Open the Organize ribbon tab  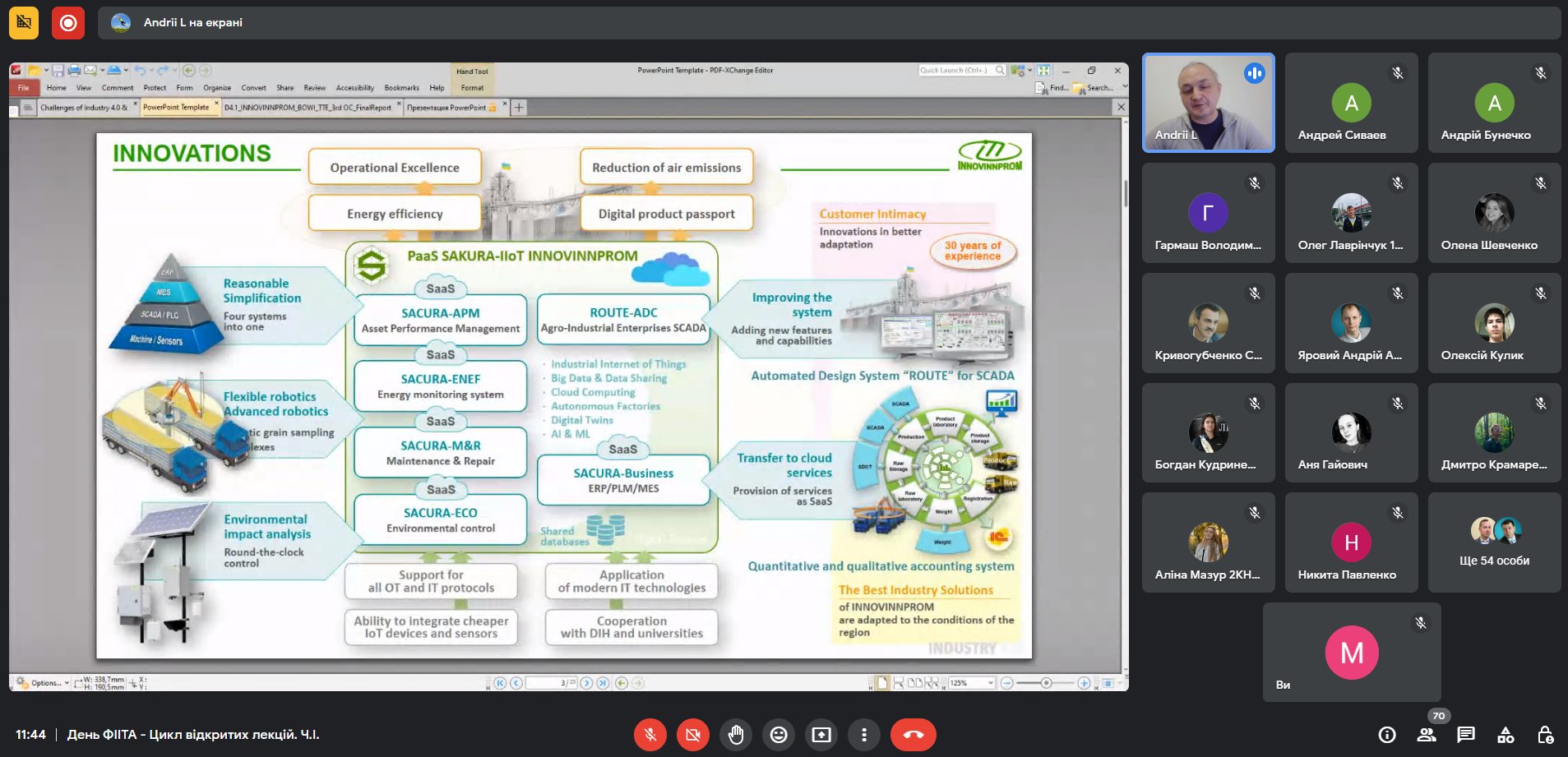[217, 88]
